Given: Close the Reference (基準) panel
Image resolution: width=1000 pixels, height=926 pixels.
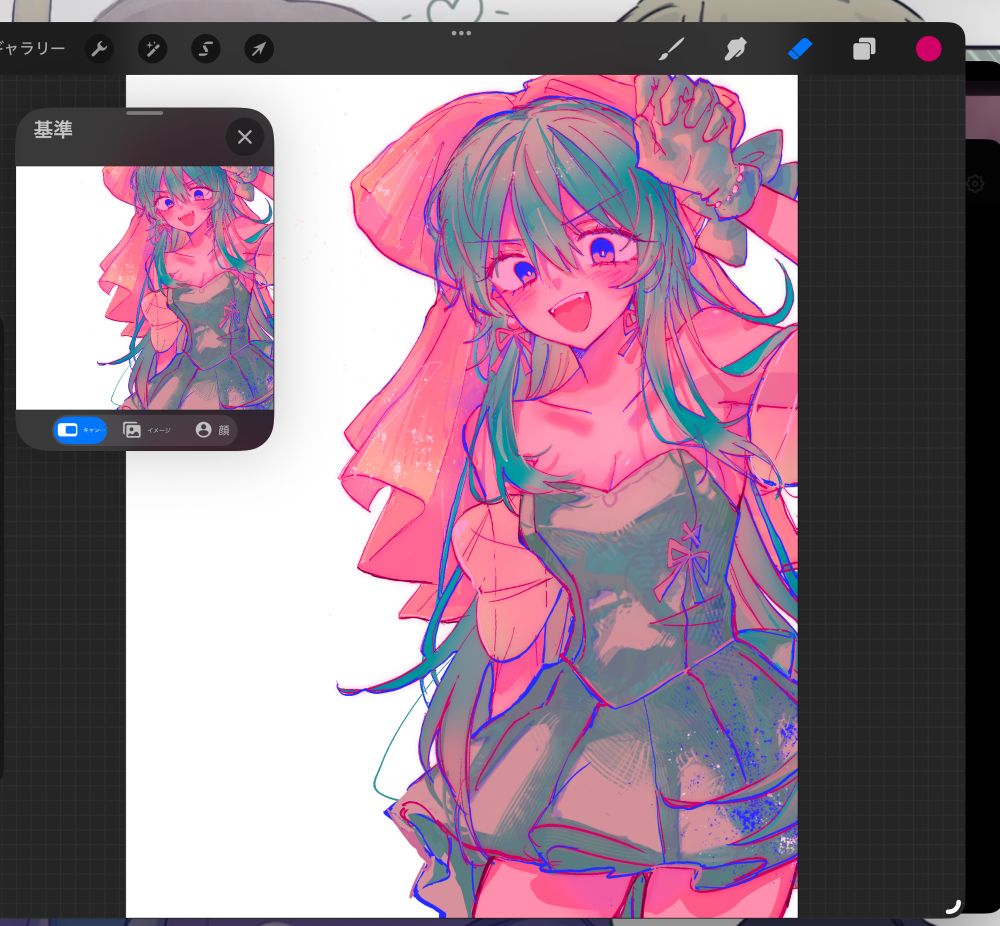Looking at the screenshot, I should pos(245,137).
